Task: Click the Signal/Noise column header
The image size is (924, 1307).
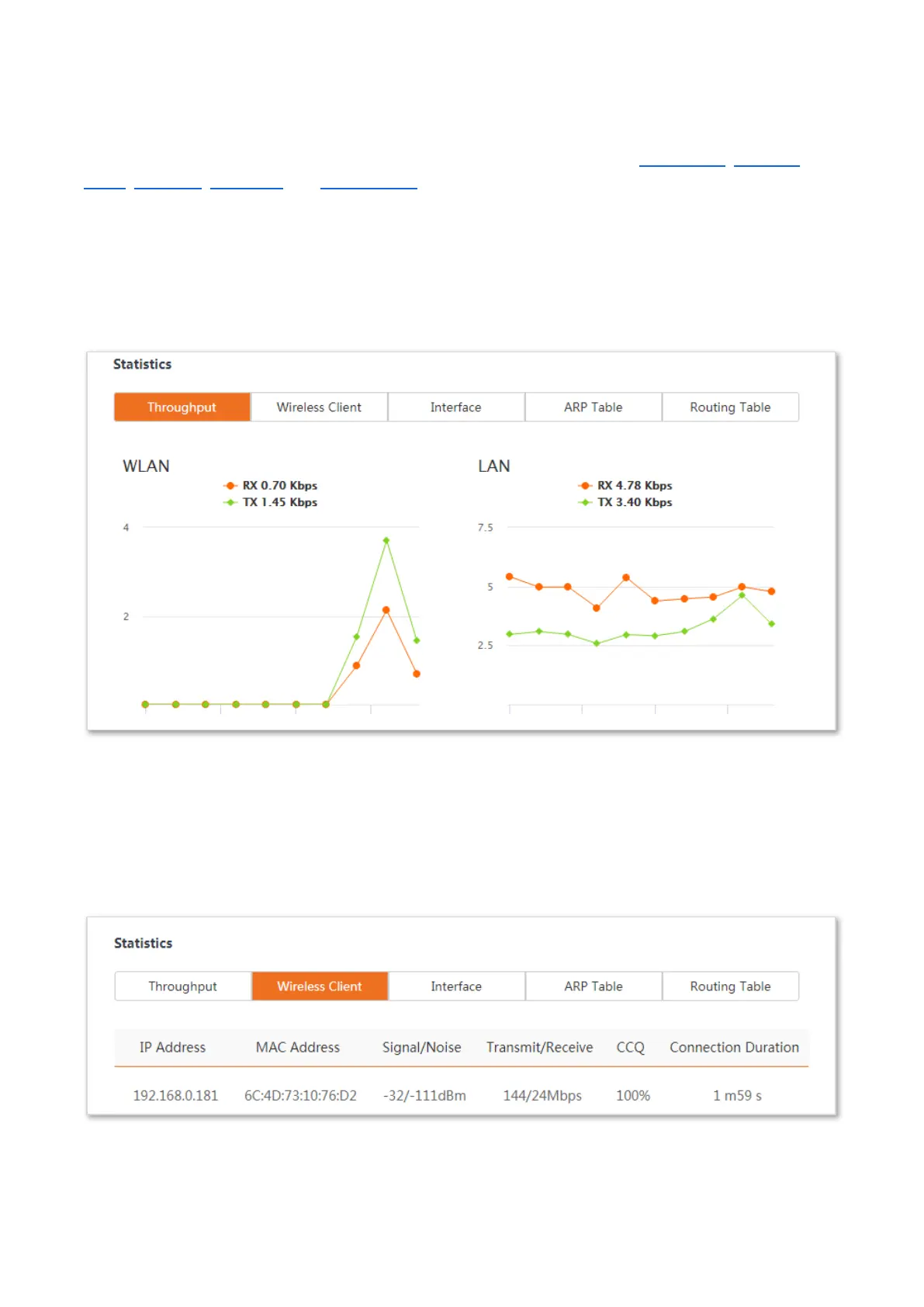Action: (422, 1047)
